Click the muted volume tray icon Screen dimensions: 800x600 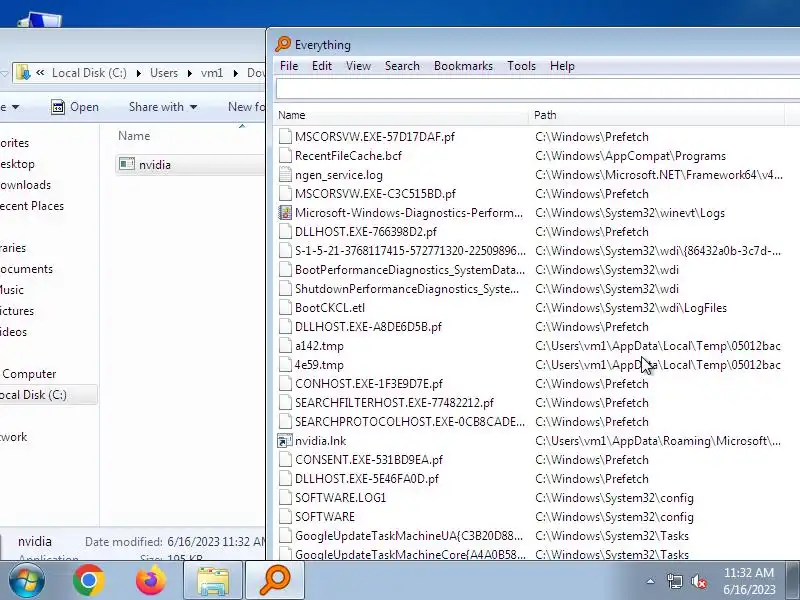(698, 581)
